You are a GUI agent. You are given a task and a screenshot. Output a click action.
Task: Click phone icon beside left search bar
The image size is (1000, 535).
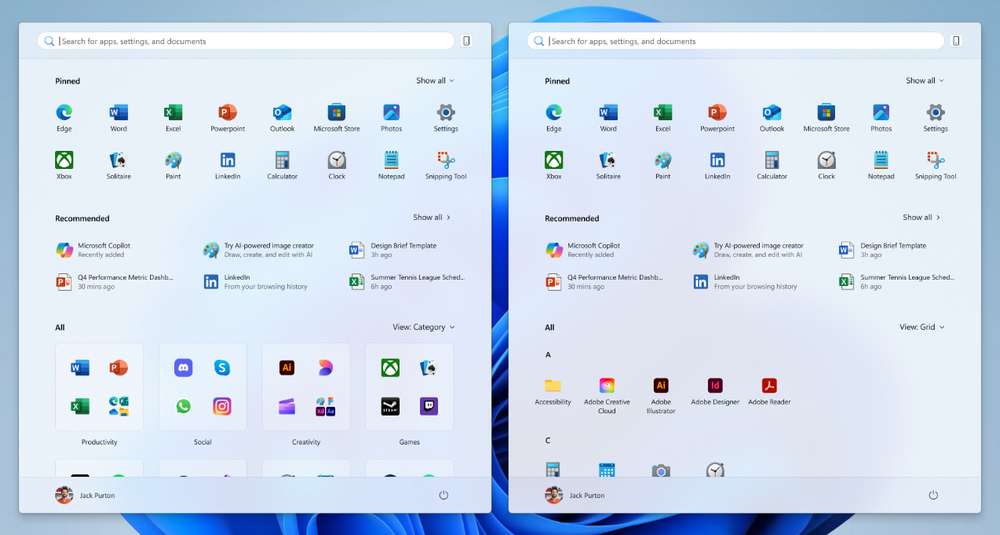[466, 41]
